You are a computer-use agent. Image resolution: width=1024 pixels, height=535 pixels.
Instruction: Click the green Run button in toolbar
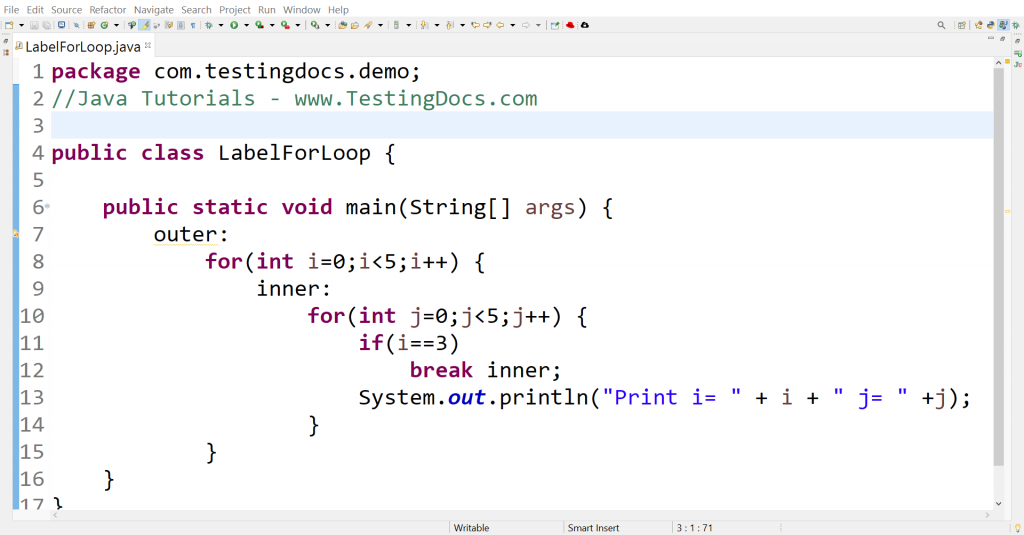(x=234, y=25)
